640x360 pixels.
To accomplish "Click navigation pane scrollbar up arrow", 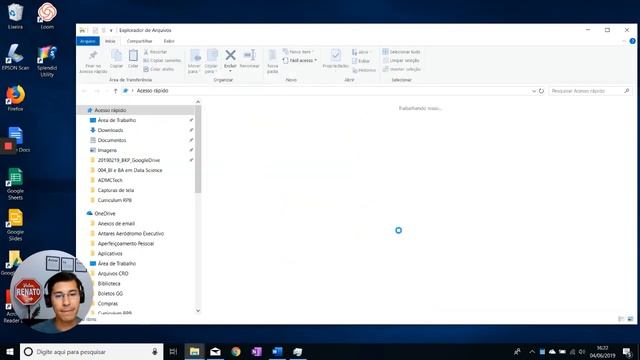I will point(198,102).
